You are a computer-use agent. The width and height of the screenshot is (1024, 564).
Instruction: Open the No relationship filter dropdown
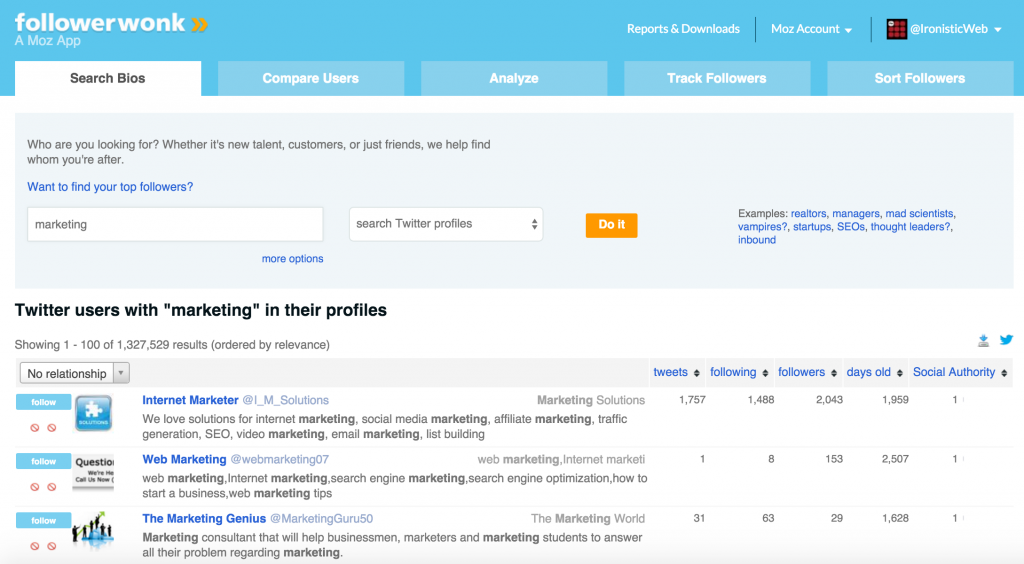[x=74, y=373]
